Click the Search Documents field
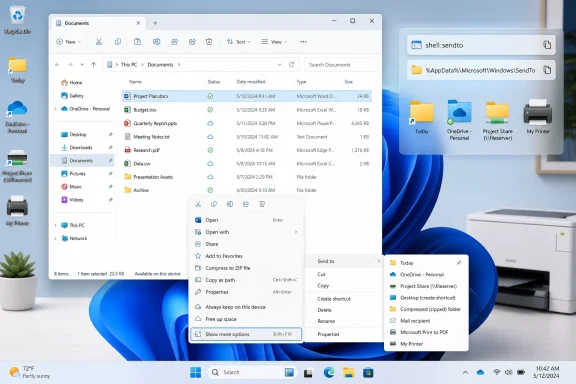This screenshot has width=576, height=384. click(341, 65)
